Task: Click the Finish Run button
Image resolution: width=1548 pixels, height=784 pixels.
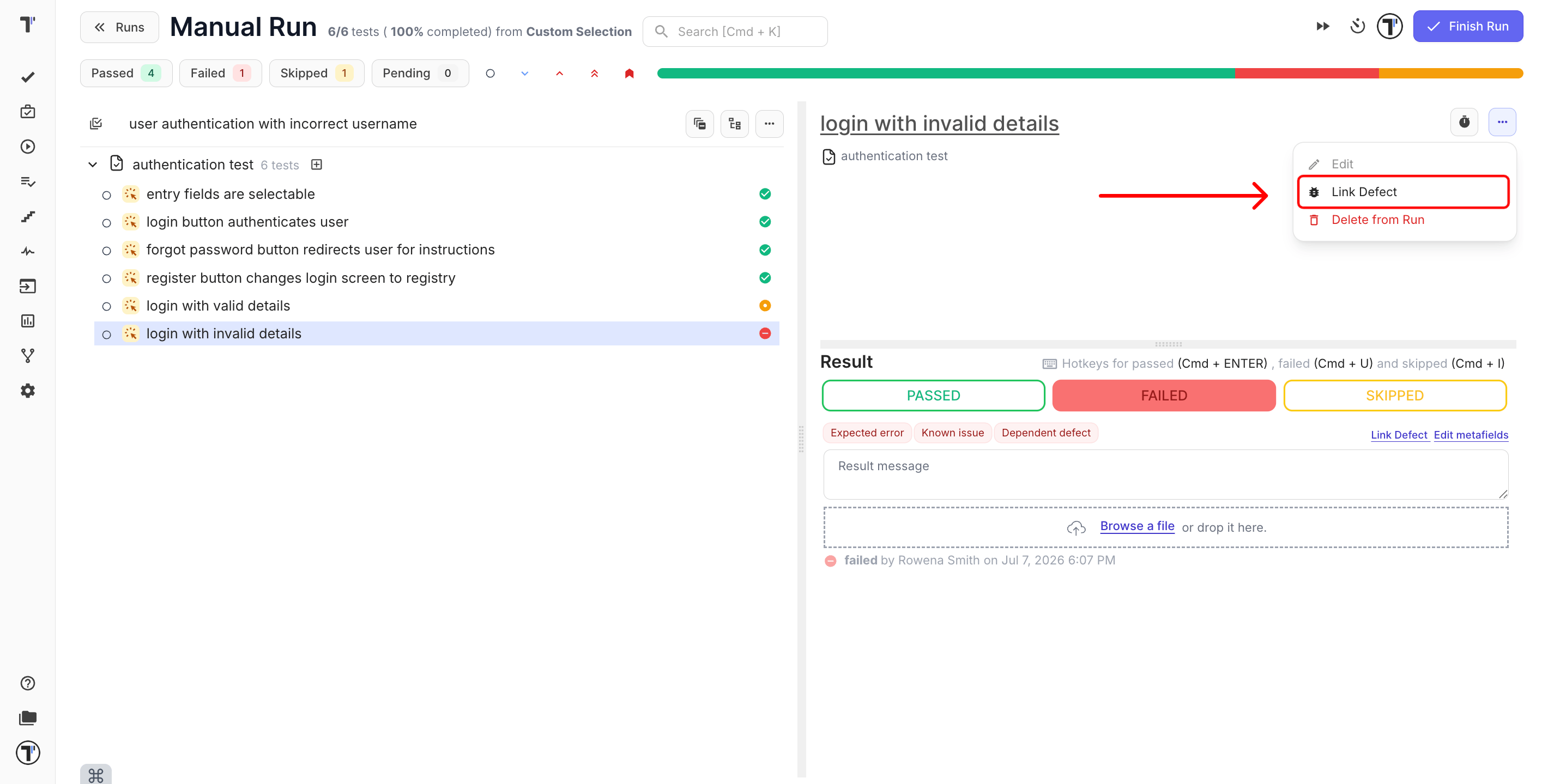Action: pyautogui.click(x=1468, y=27)
